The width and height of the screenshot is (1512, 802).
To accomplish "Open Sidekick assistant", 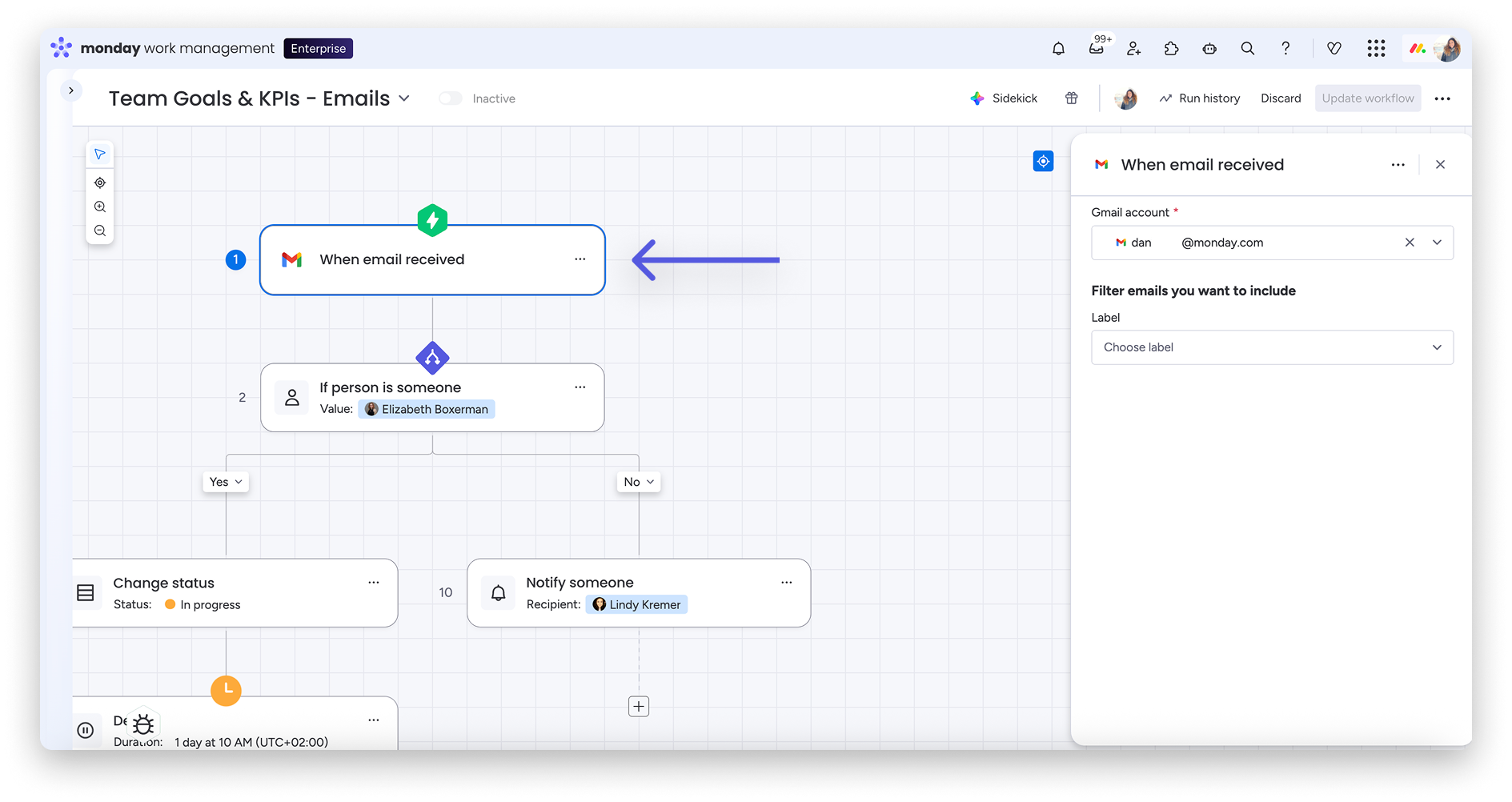I will point(1004,98).
